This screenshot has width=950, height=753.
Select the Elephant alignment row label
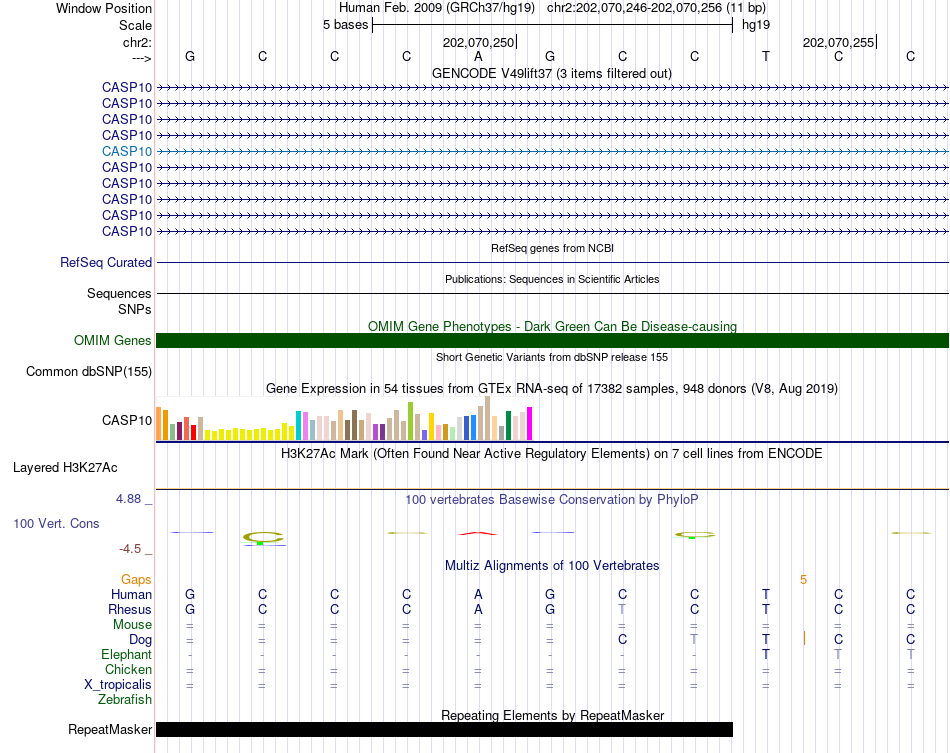tap(126, 655)
